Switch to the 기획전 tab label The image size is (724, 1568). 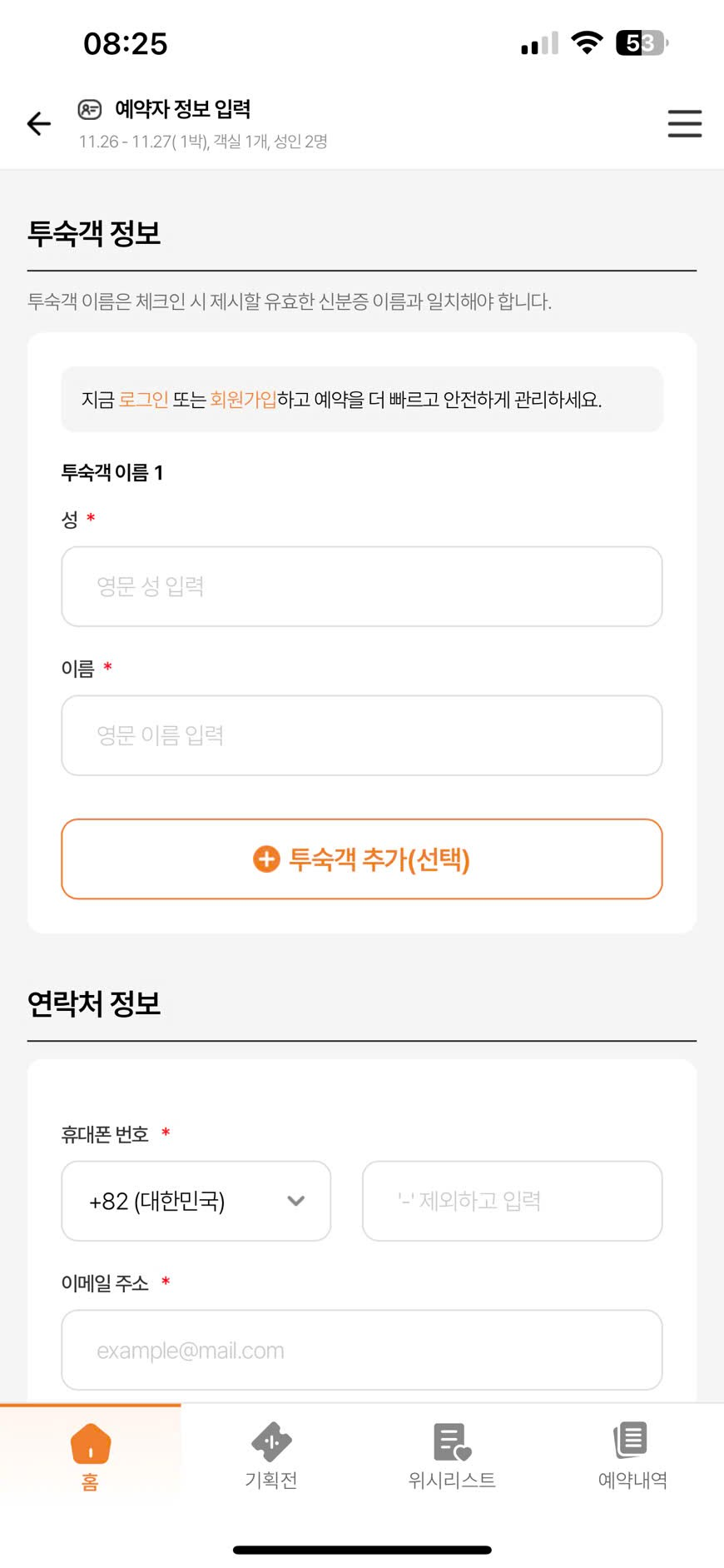pos(271,1480)
